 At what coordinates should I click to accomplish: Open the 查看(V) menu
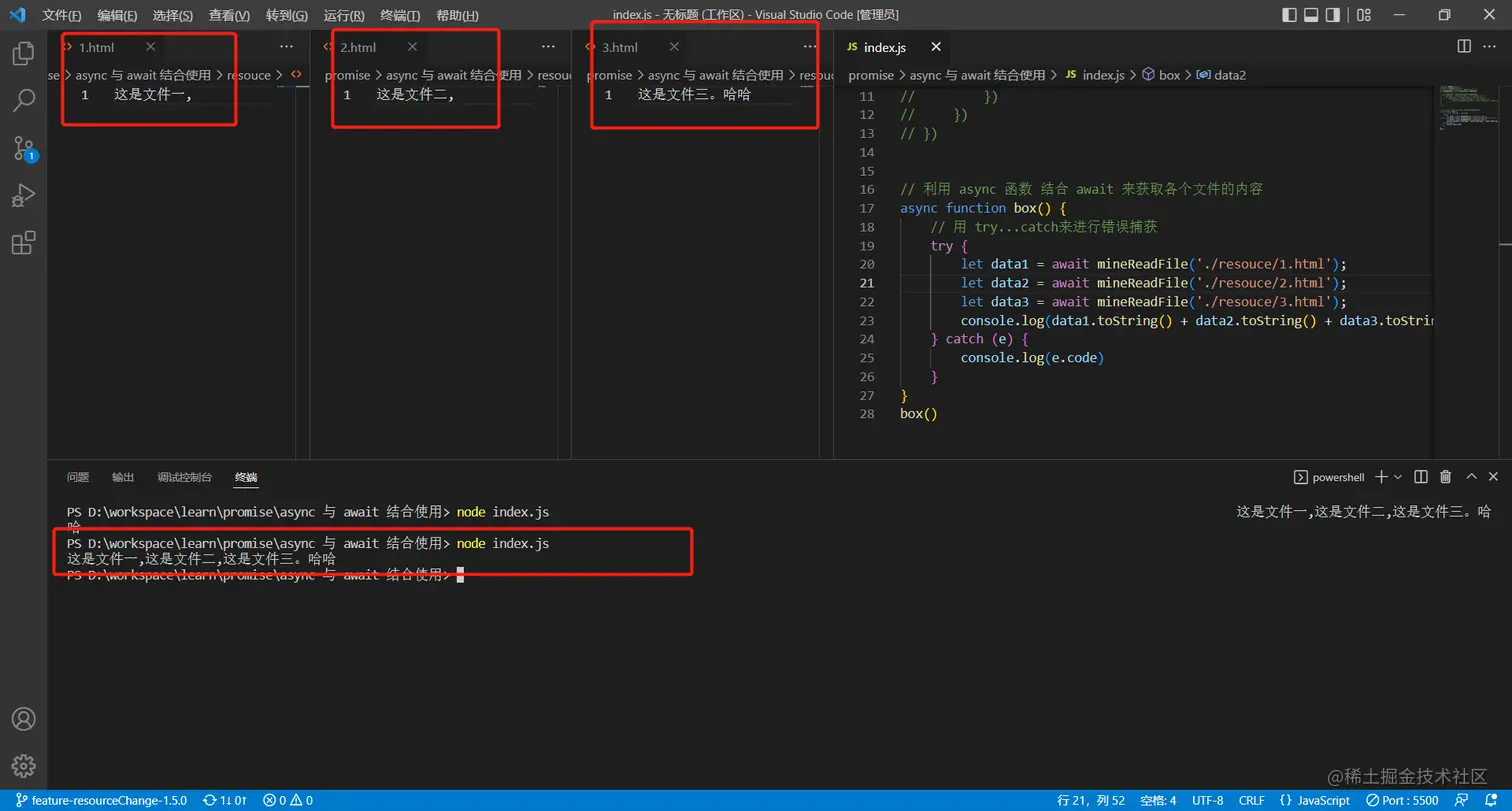click(230, 15)
